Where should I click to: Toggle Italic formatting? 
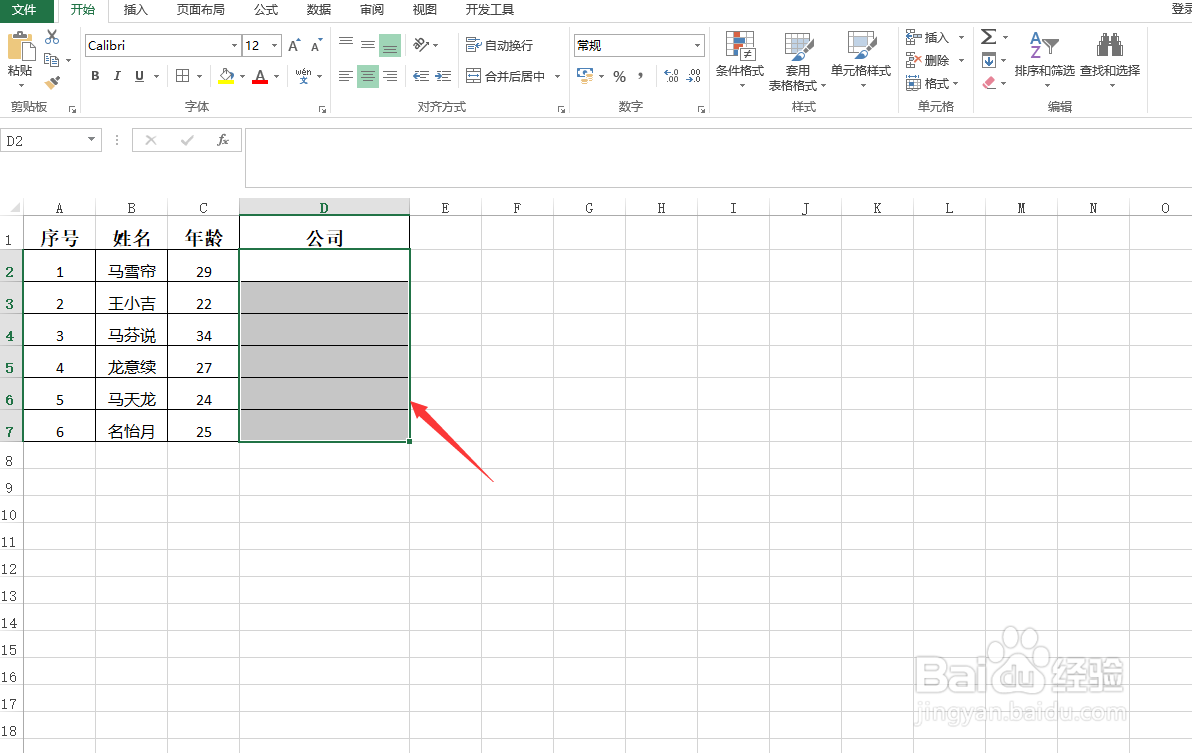click(x=117, y=76)
